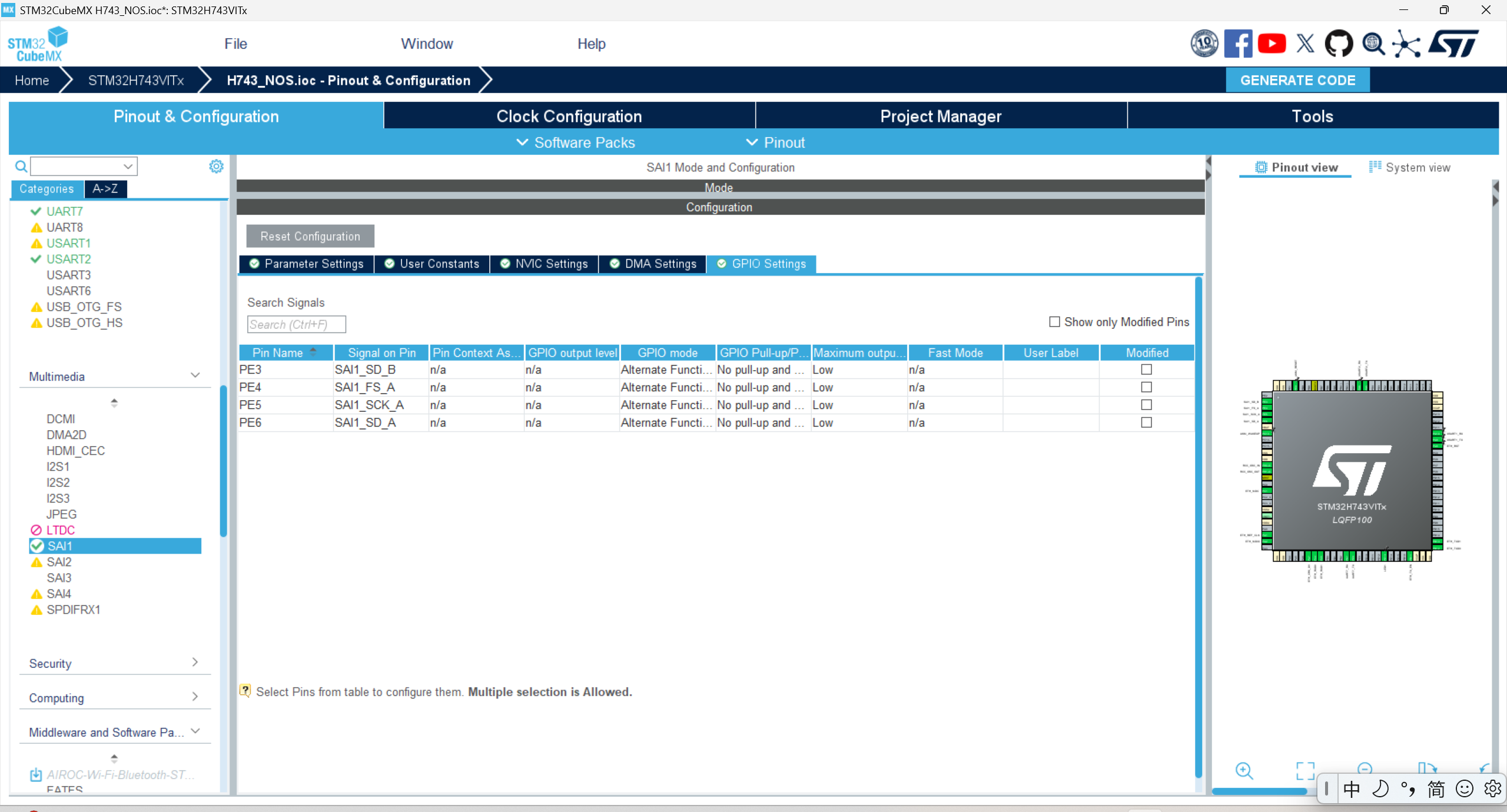Open the peripheral search dropdown

128,167
